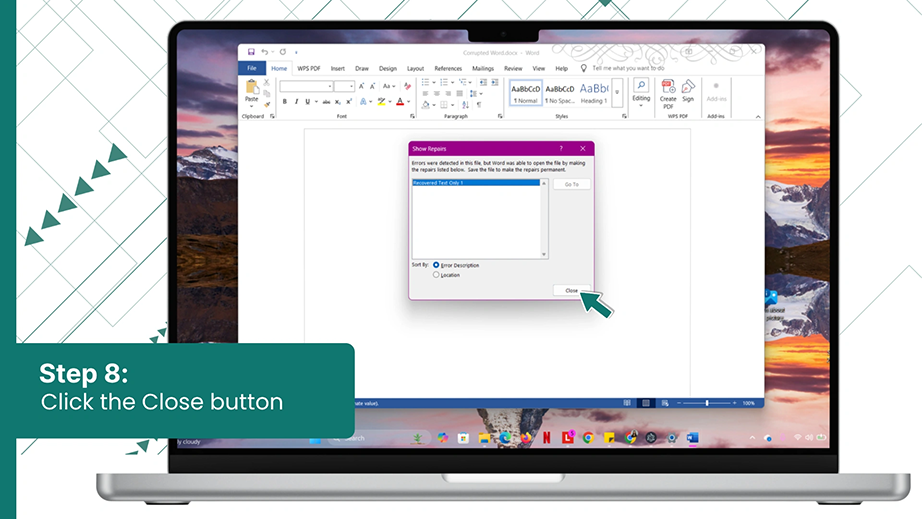
Task: Click the font color red A swatch
Action: click(400, 102)
